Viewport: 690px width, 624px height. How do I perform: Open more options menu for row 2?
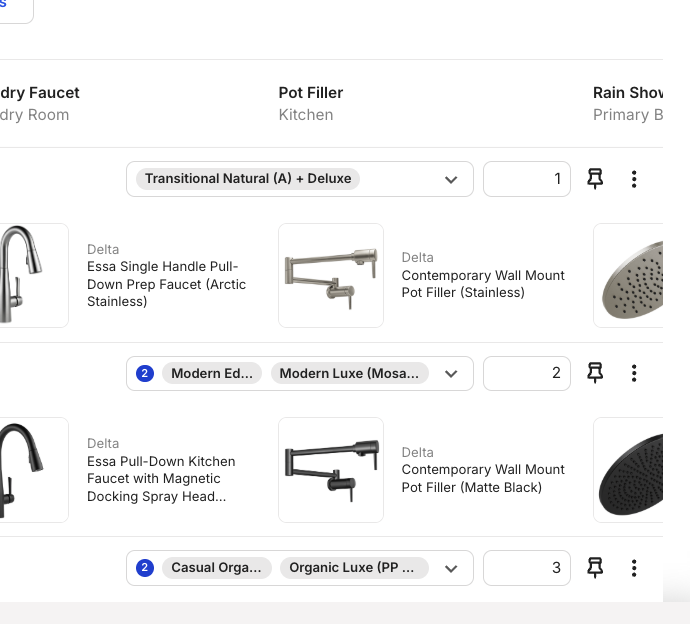[634, 373]
